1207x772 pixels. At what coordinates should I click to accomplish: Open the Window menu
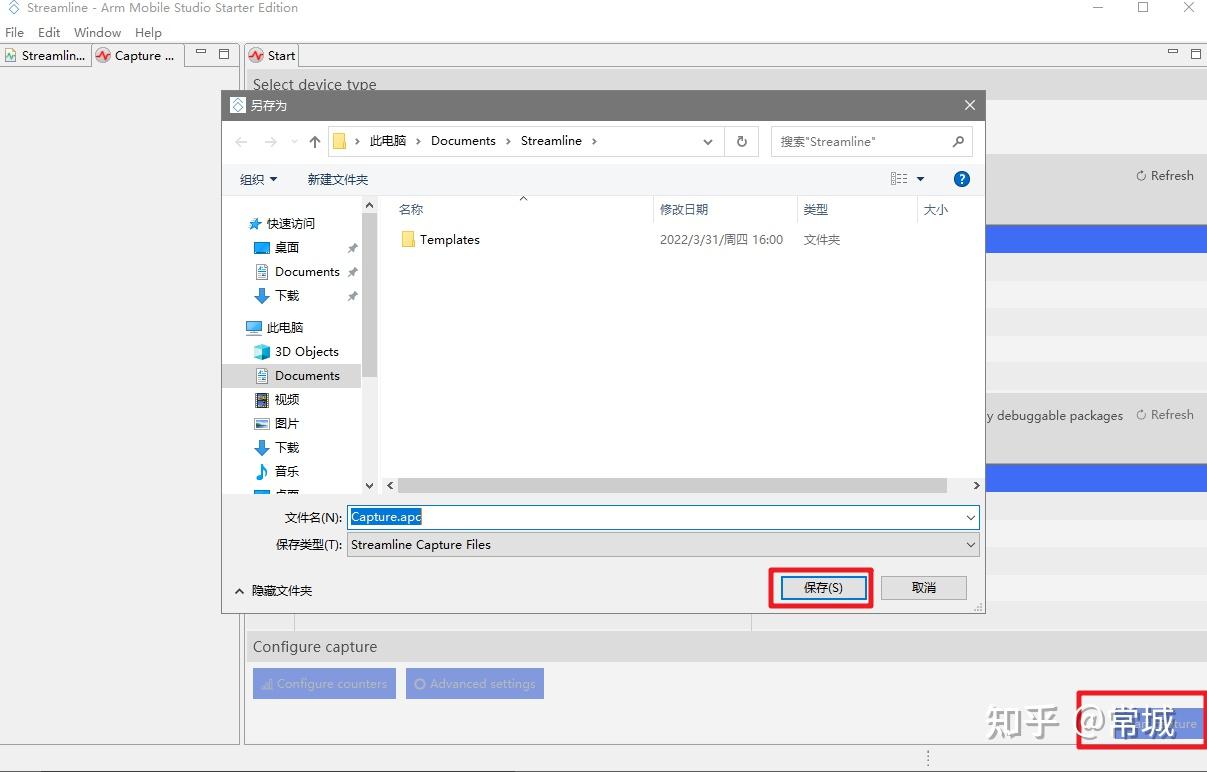point(97,32)
